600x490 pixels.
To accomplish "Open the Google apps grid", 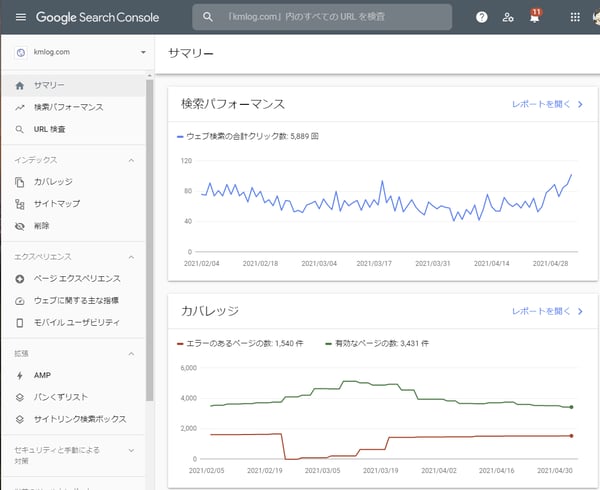I will (575, 17).
